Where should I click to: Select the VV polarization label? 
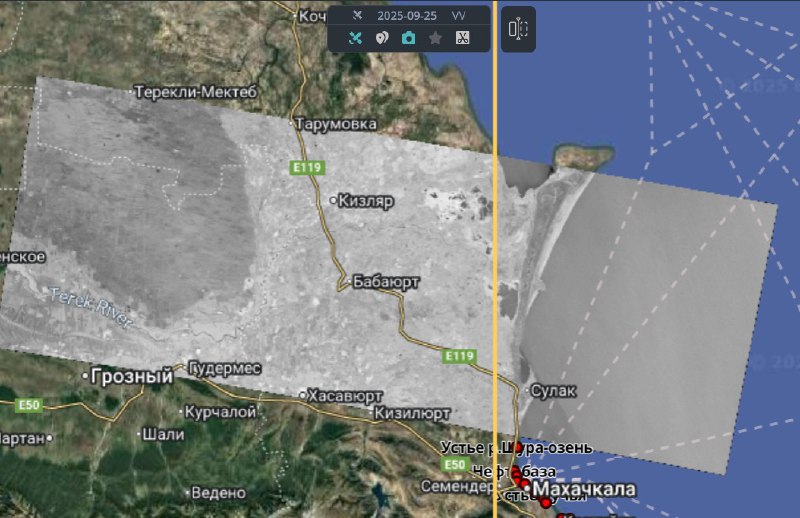point(458,16)
